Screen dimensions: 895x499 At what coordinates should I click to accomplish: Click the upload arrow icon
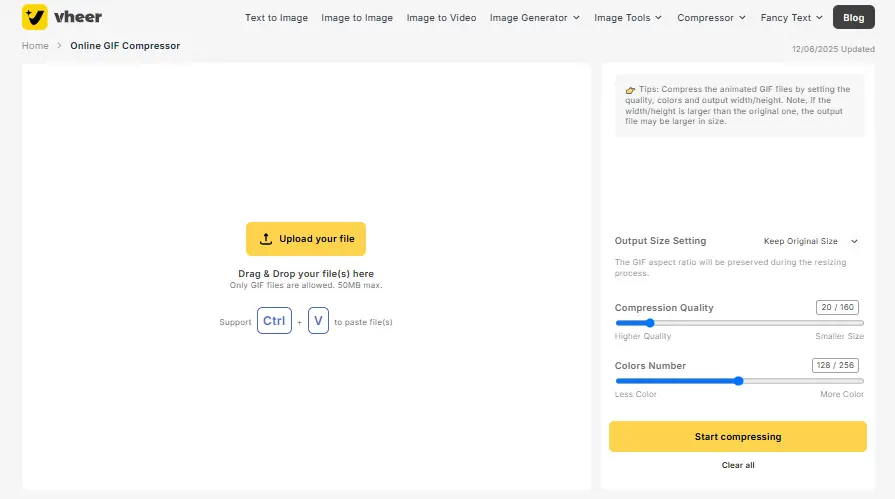click(265, 239)
